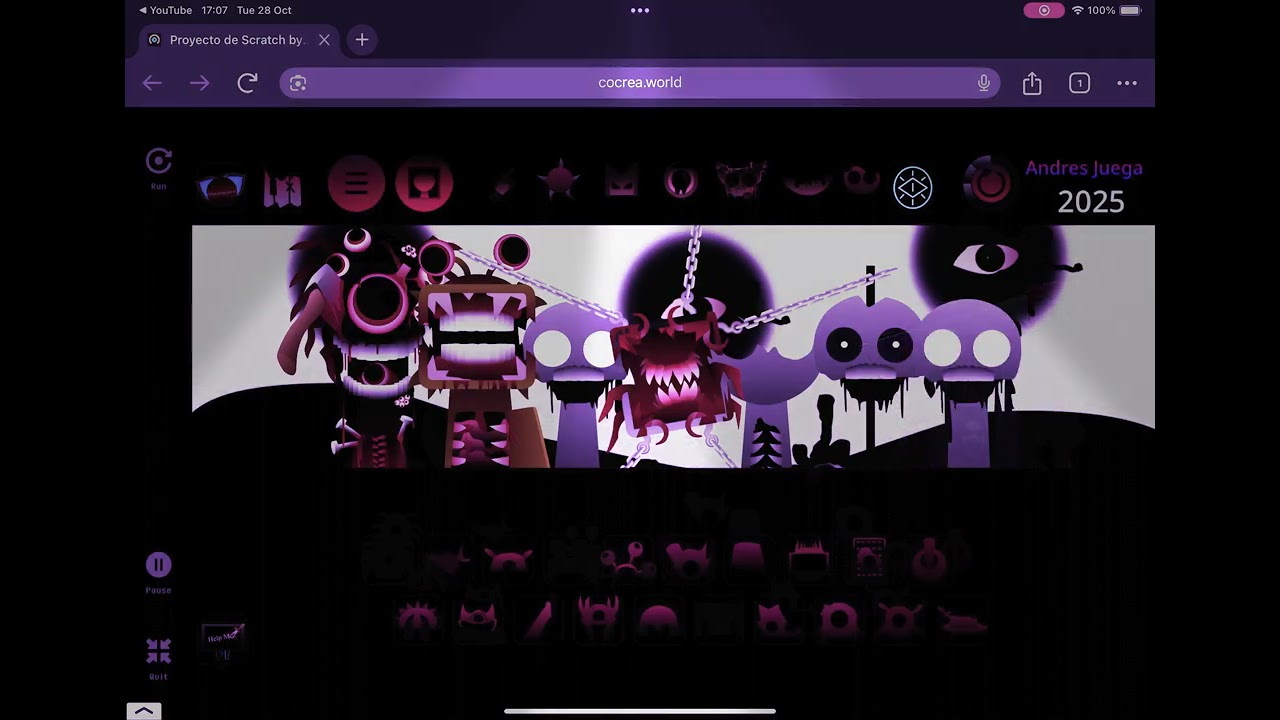
Task: Select the blue-eyed face icon in top row
Action: point(220,188)
